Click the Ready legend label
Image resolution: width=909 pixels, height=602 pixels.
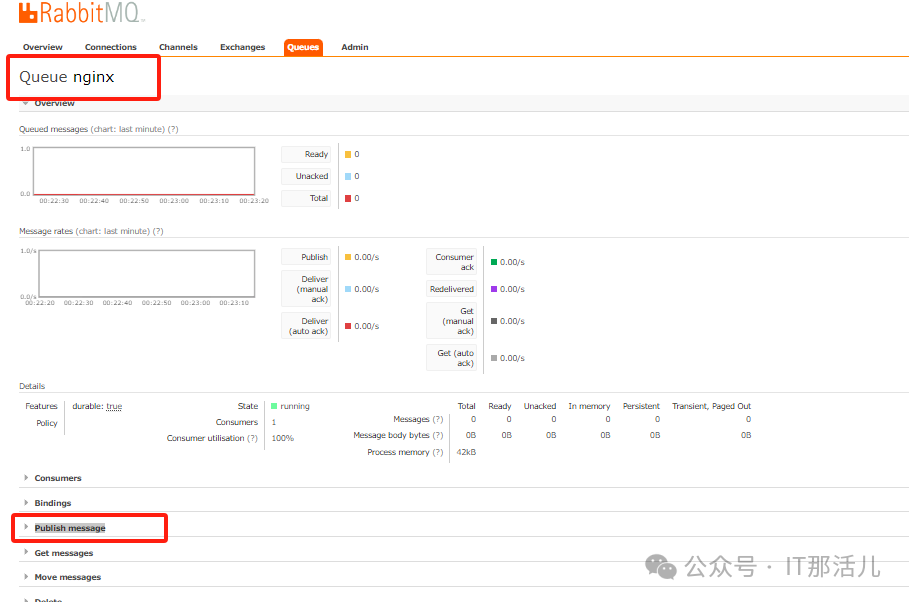coord(306,154)
